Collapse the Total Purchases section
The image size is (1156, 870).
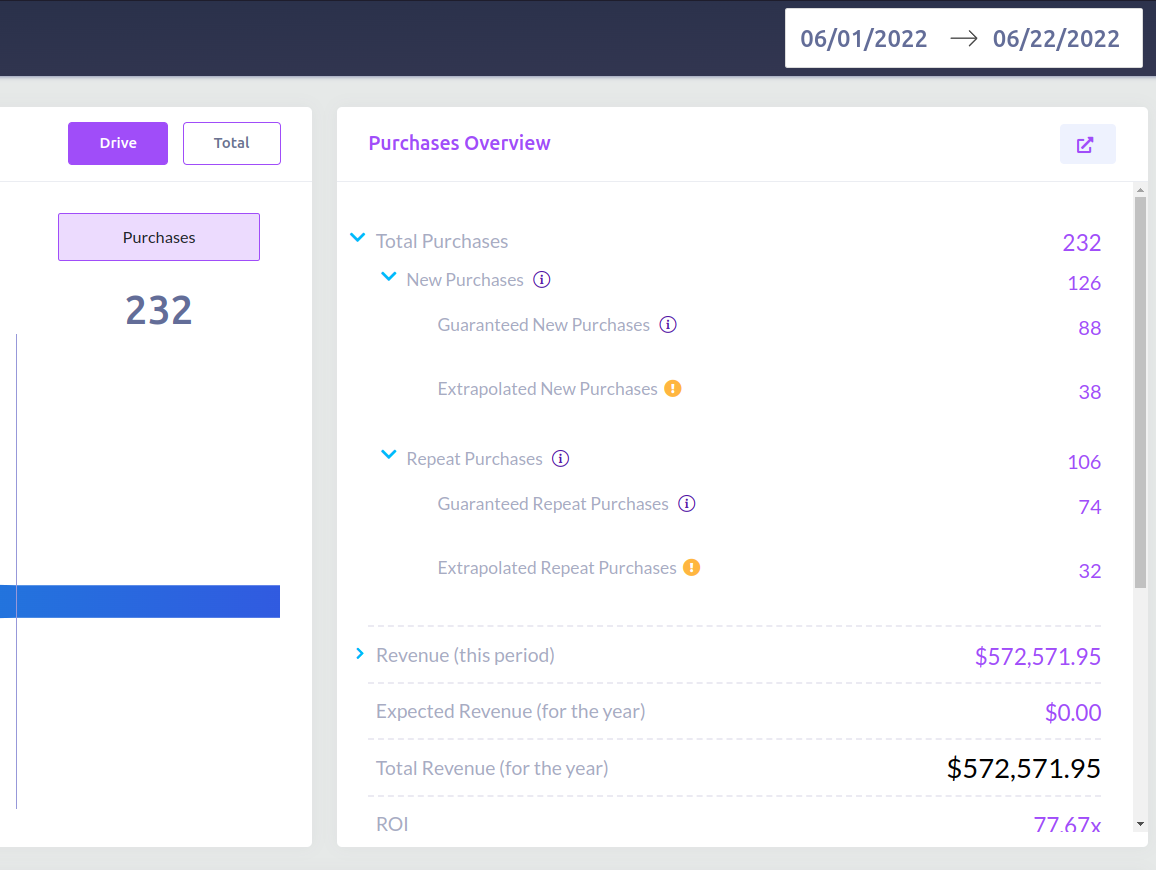point(358,239)
